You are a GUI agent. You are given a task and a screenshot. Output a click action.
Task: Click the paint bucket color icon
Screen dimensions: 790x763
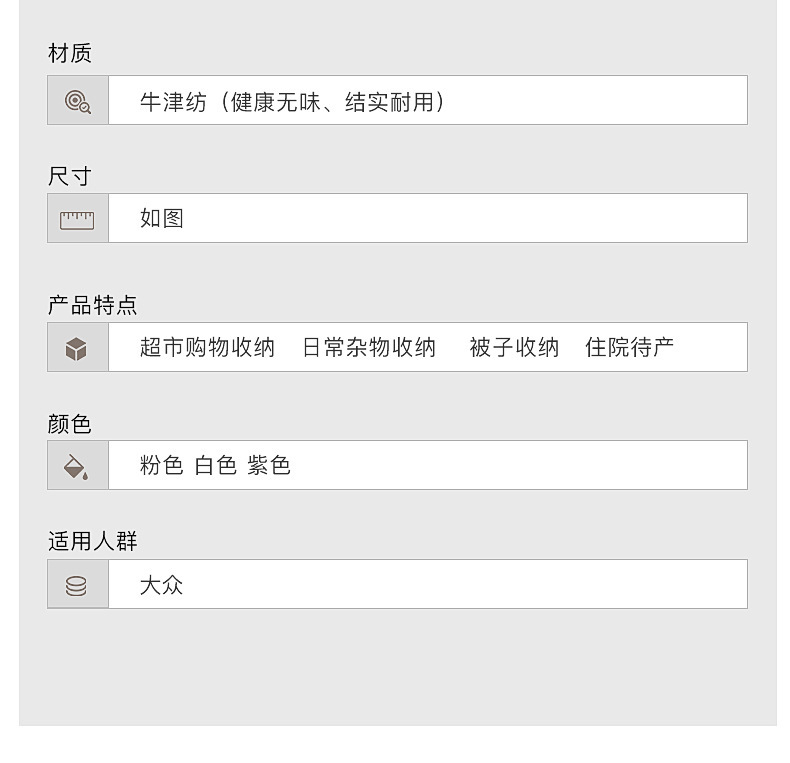(77, 466)
